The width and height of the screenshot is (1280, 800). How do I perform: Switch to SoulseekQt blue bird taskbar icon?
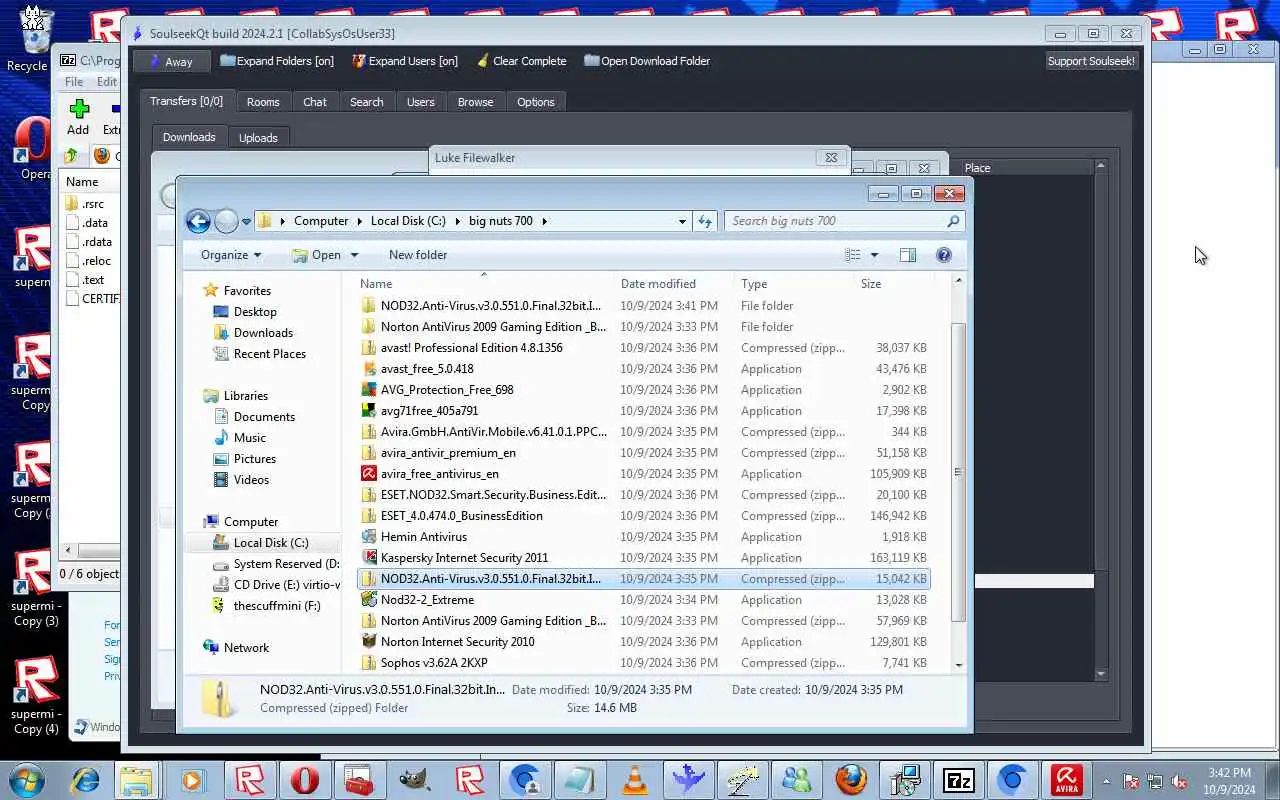click(x=687, y=780)
